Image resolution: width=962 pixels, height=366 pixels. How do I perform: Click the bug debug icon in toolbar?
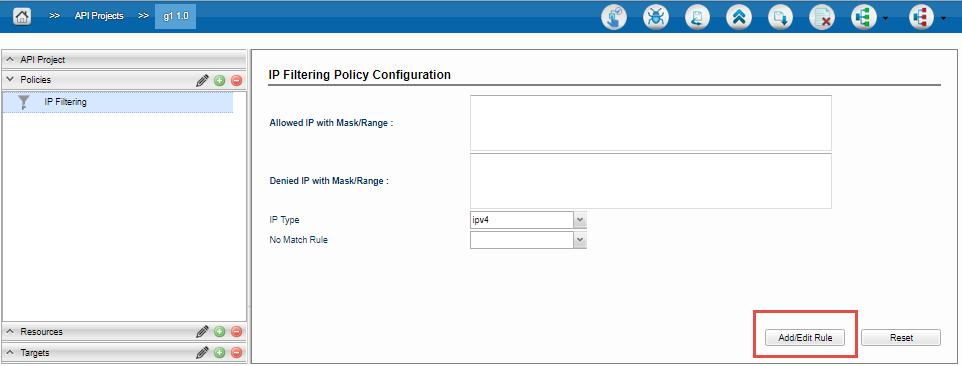(656, 17)
